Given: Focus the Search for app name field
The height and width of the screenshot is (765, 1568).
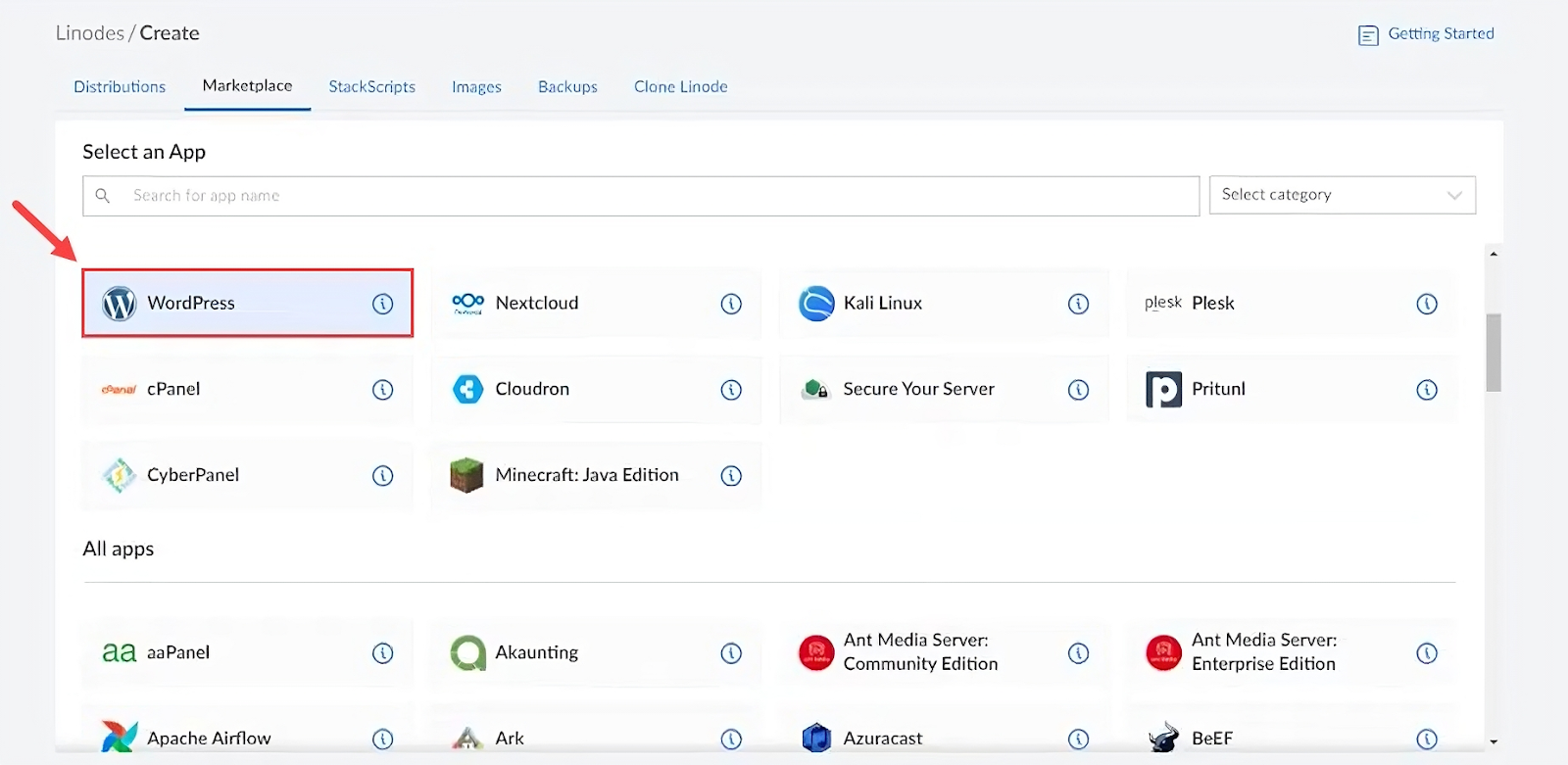Looking at the screenshot, I should coord(641,196).
